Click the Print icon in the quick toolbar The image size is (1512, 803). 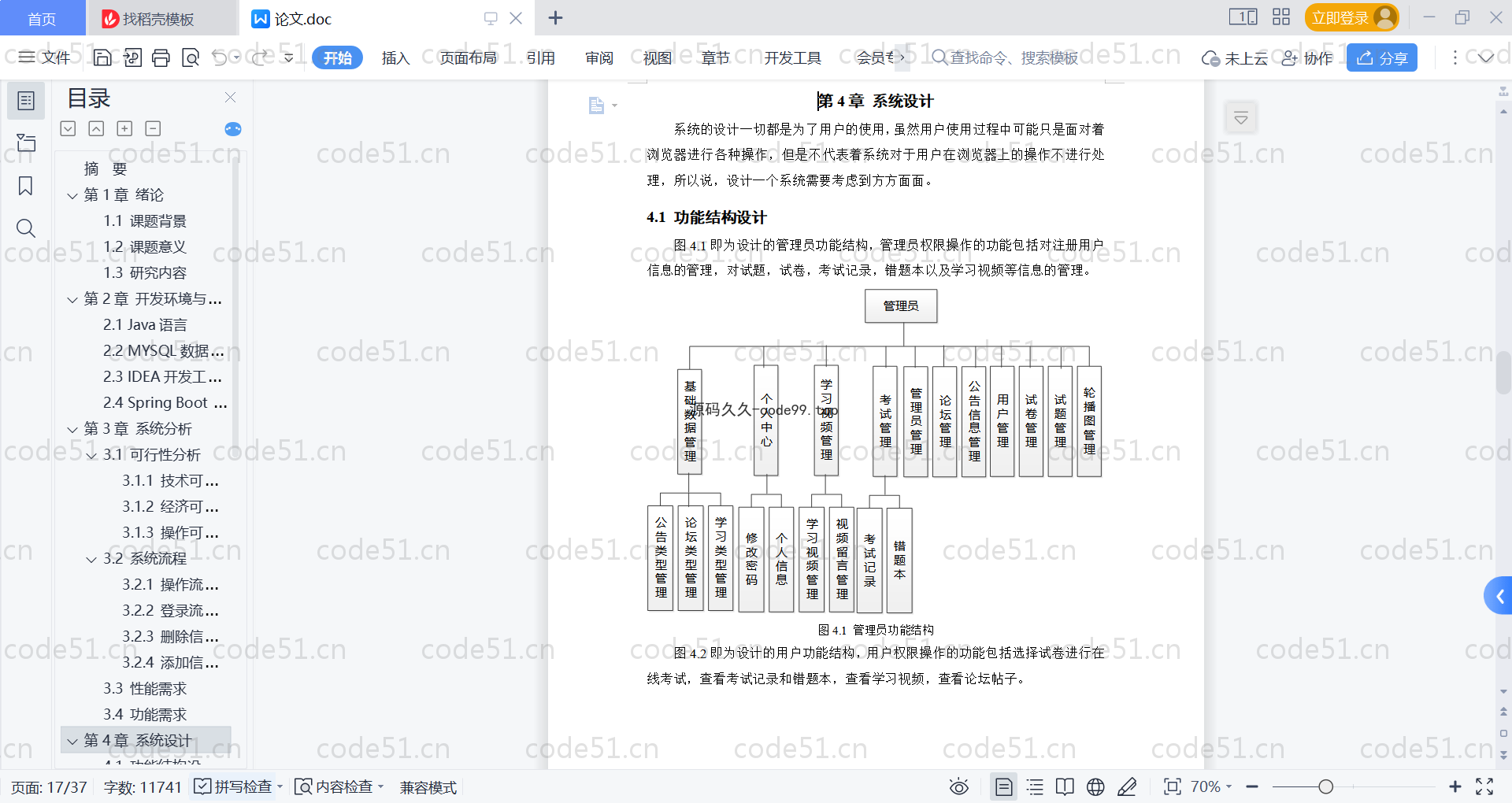[x=161, y=57]
